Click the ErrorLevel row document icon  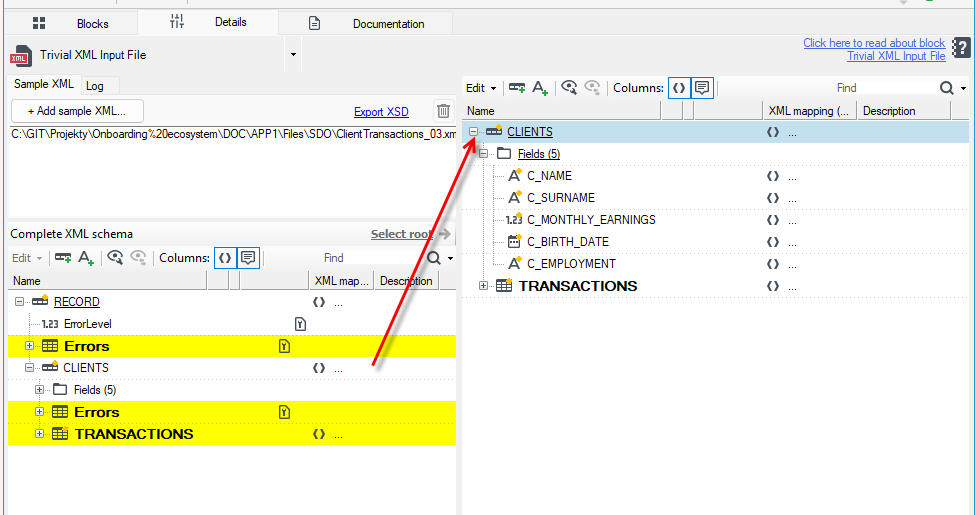tap(300, 324)
